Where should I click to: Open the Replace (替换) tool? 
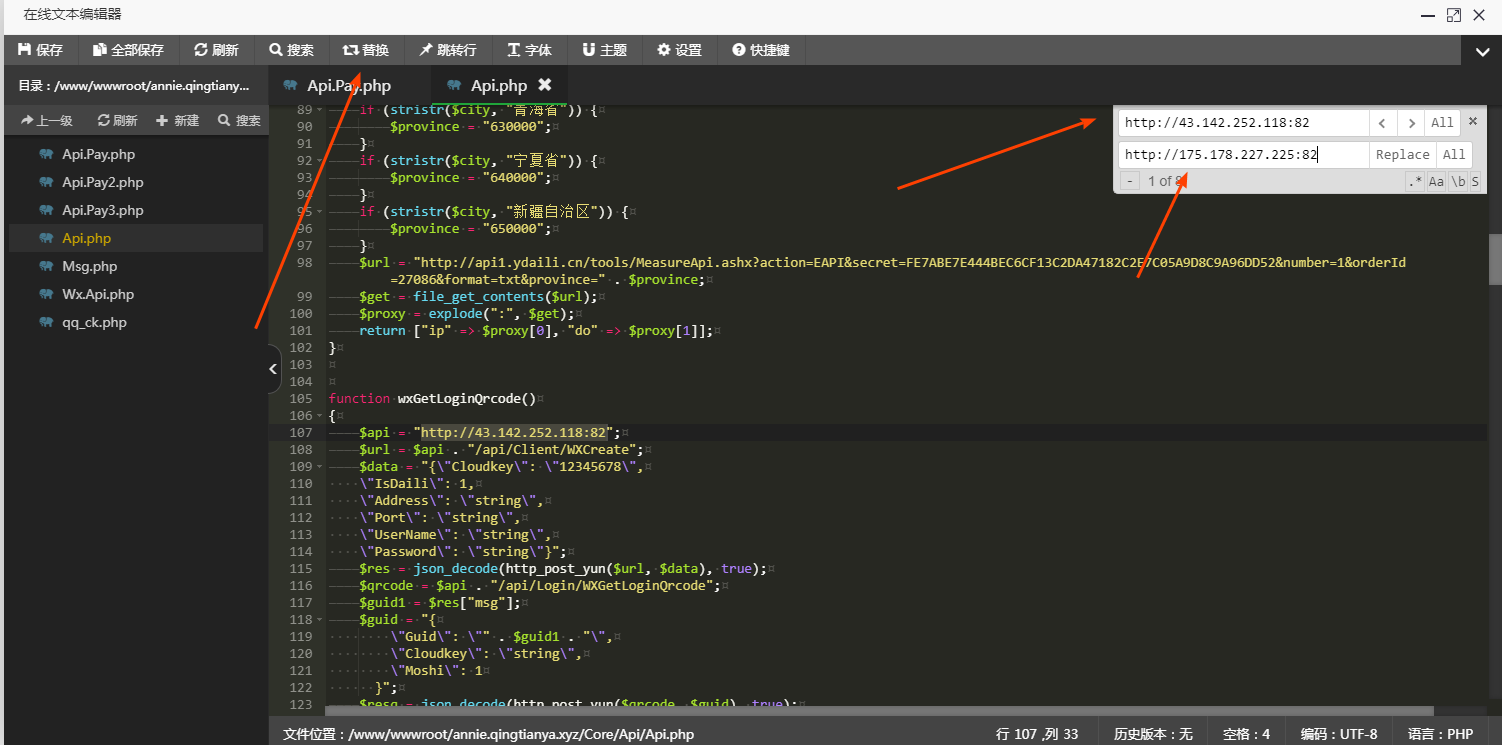tap(366, 50)
